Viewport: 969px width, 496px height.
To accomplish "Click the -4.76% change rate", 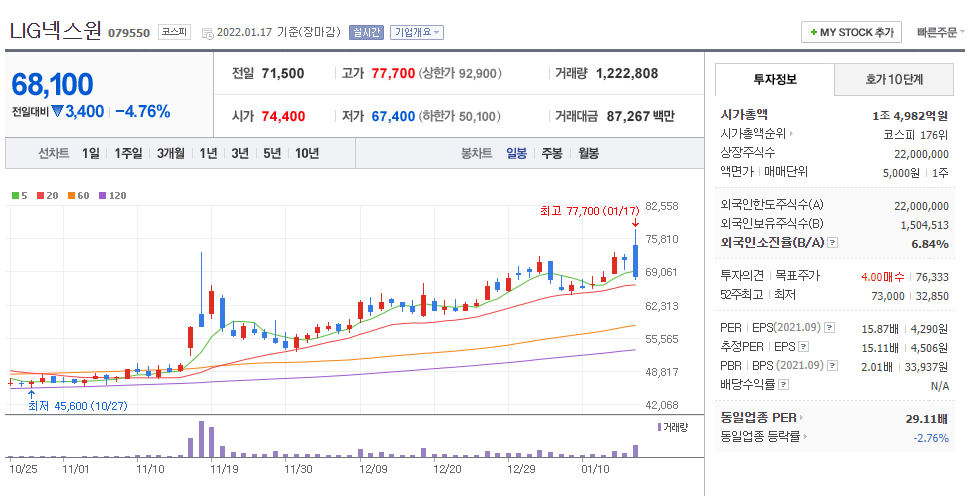I will tap(143, 112).
